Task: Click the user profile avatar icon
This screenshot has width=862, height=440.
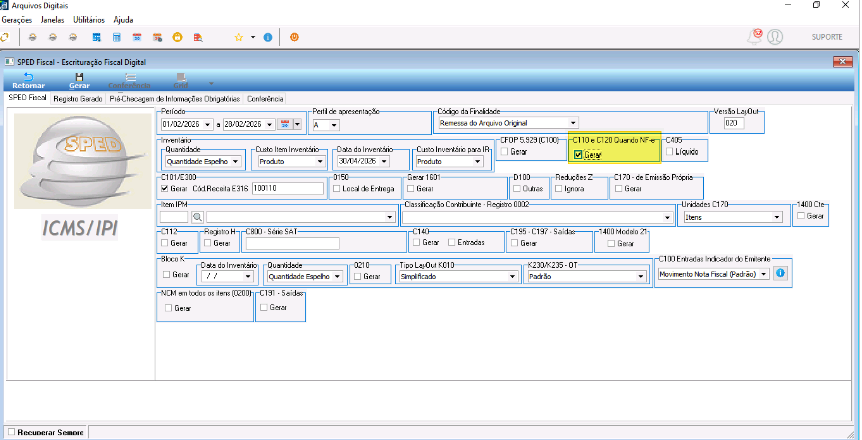Action: point(775,37)
